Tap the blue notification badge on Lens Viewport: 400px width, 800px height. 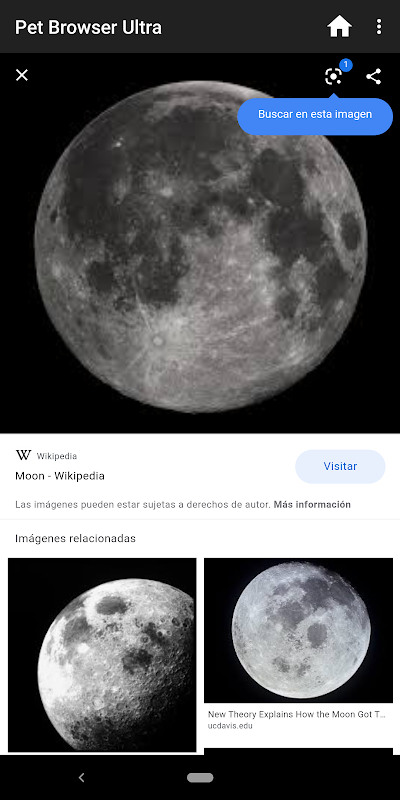click(x=346, y=65)
